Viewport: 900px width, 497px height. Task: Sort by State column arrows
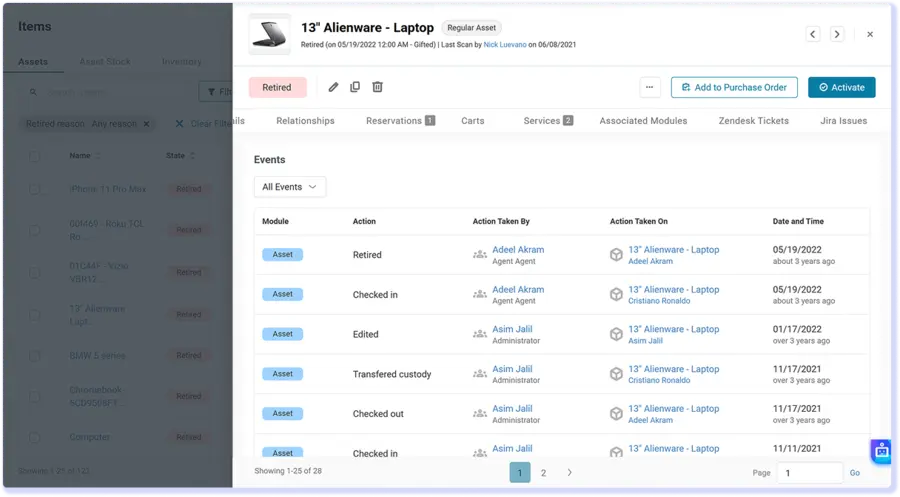(192, 156)
